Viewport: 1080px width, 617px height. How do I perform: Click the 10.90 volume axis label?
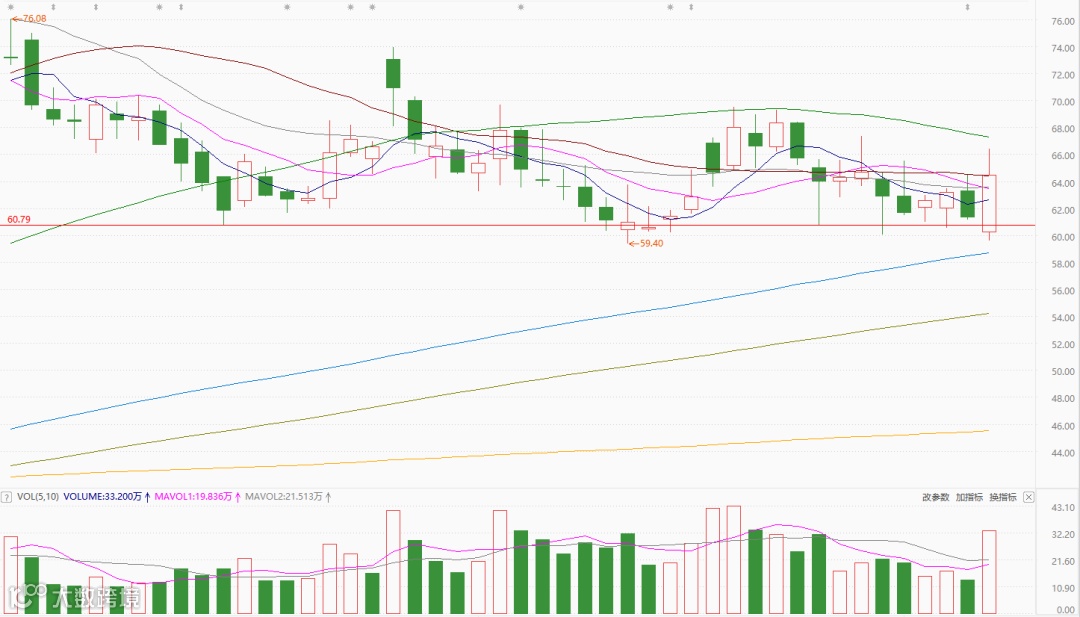click(x=1063, y=589)
